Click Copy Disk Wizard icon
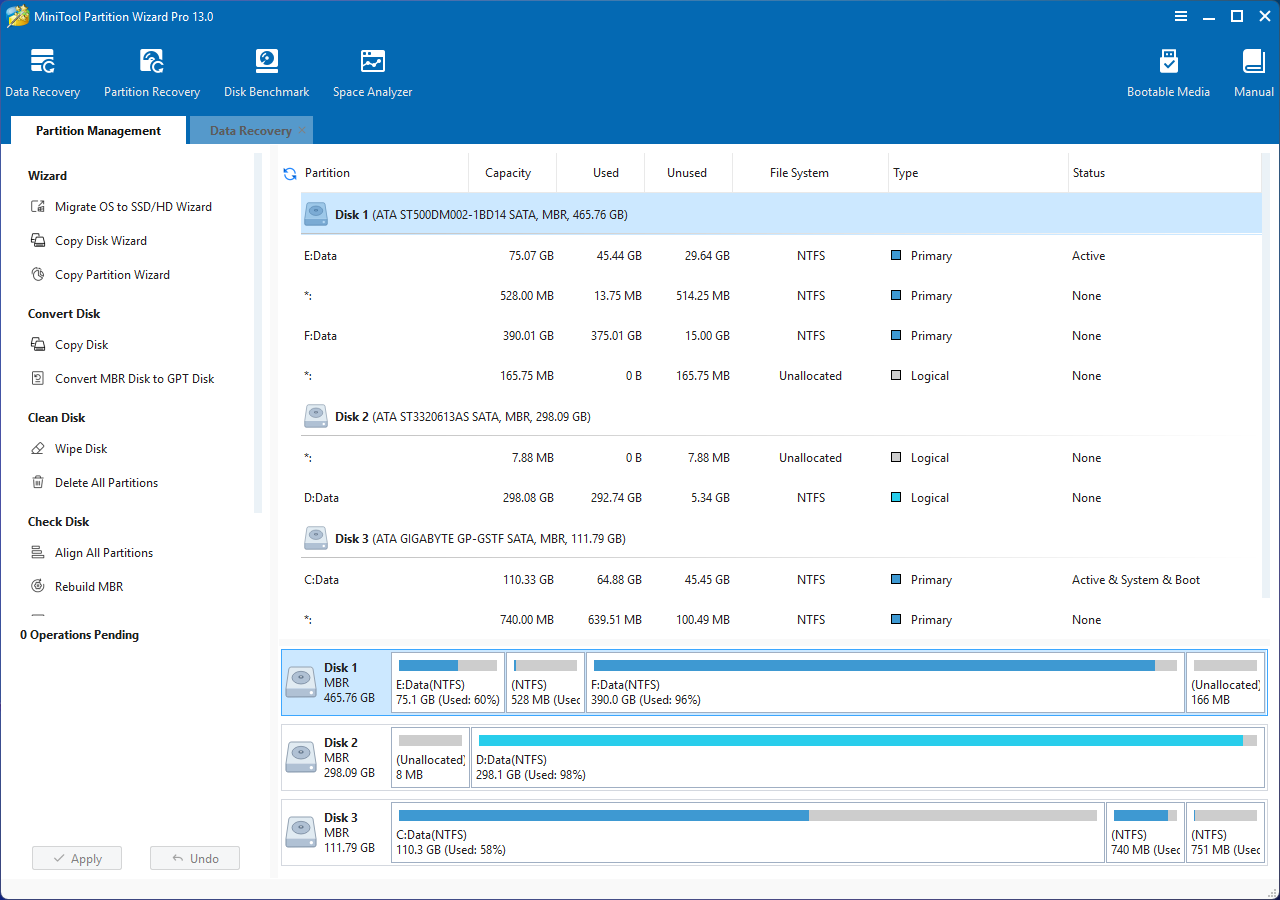The width and height of the screenshot is (1280, 900). (38, 241)
